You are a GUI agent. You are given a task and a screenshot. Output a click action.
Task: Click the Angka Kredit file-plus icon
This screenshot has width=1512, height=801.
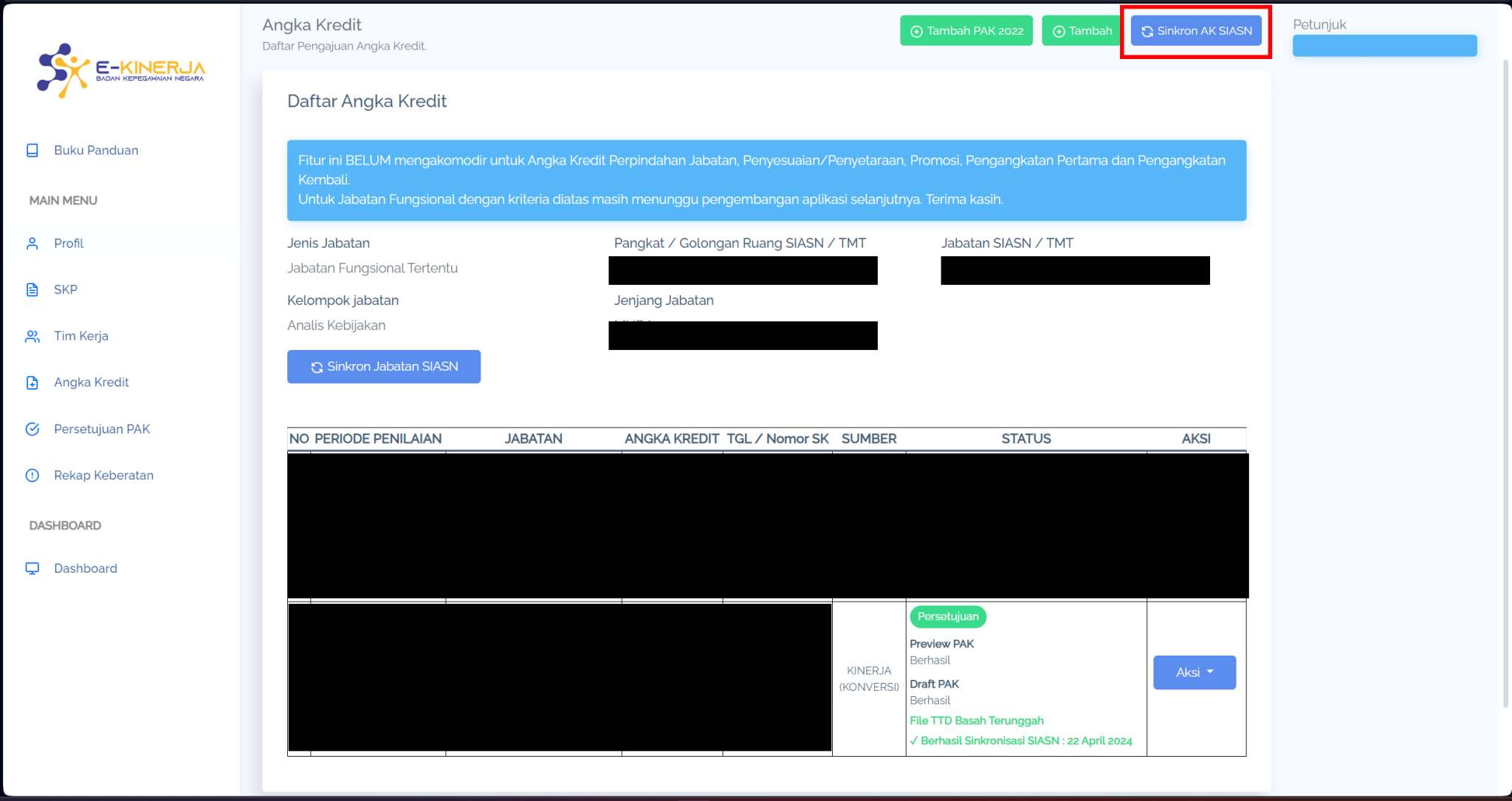[x=32, y=382]
